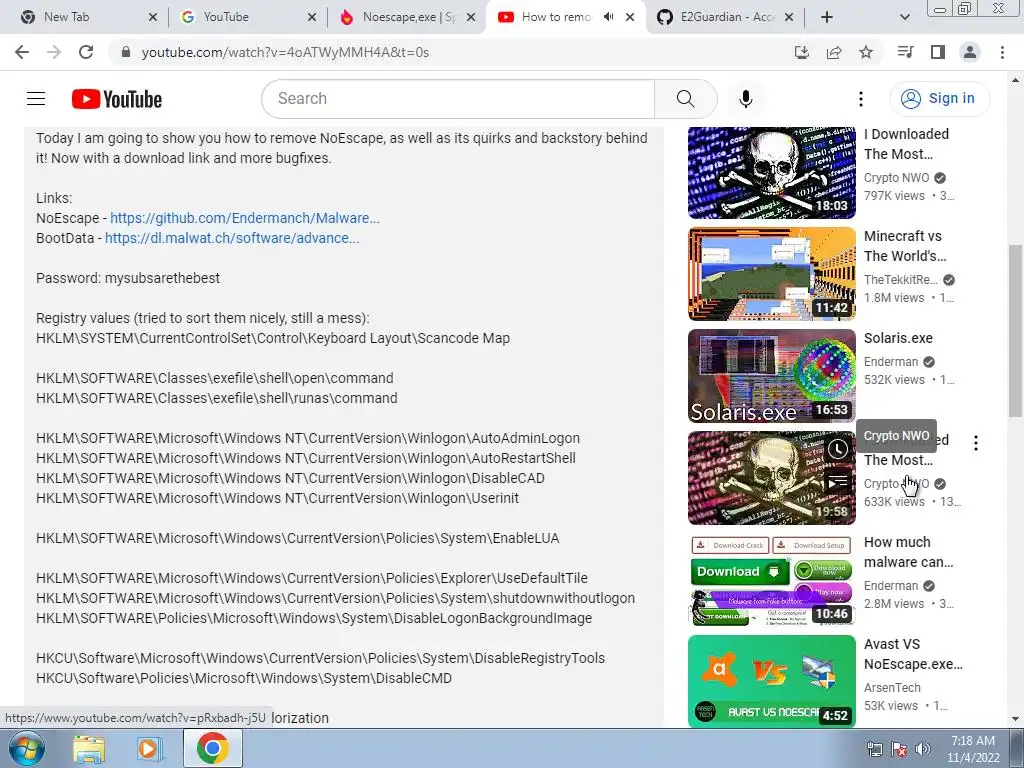Click Chrome icon in taskbar
The width and height of the screenshot is (1024, 768).
click(212, 748)
